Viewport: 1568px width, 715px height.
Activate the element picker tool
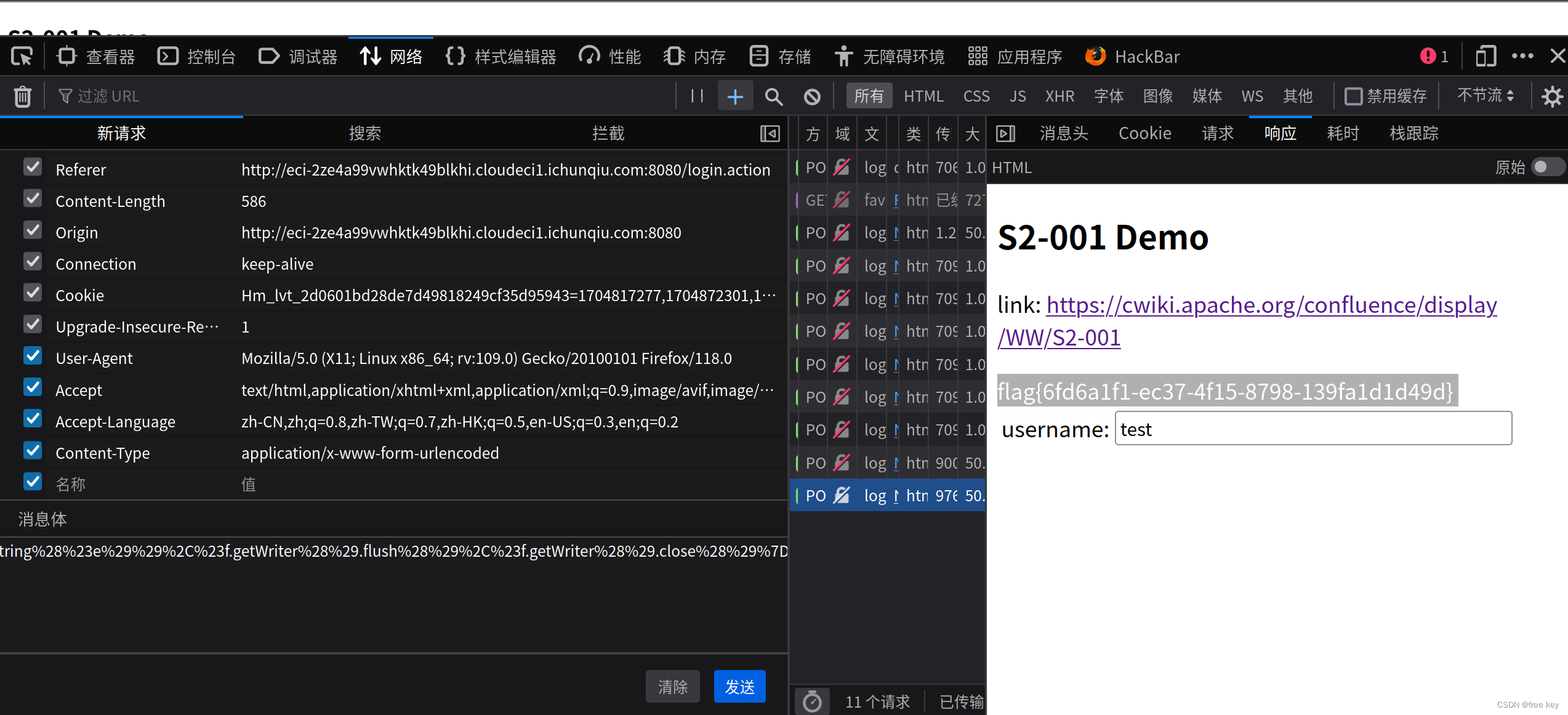coord(22,56)
